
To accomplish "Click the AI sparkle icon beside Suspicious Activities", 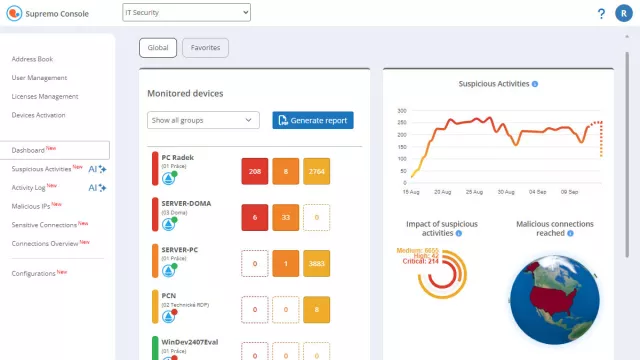I will pyautogui.click(x=98, y=169).
